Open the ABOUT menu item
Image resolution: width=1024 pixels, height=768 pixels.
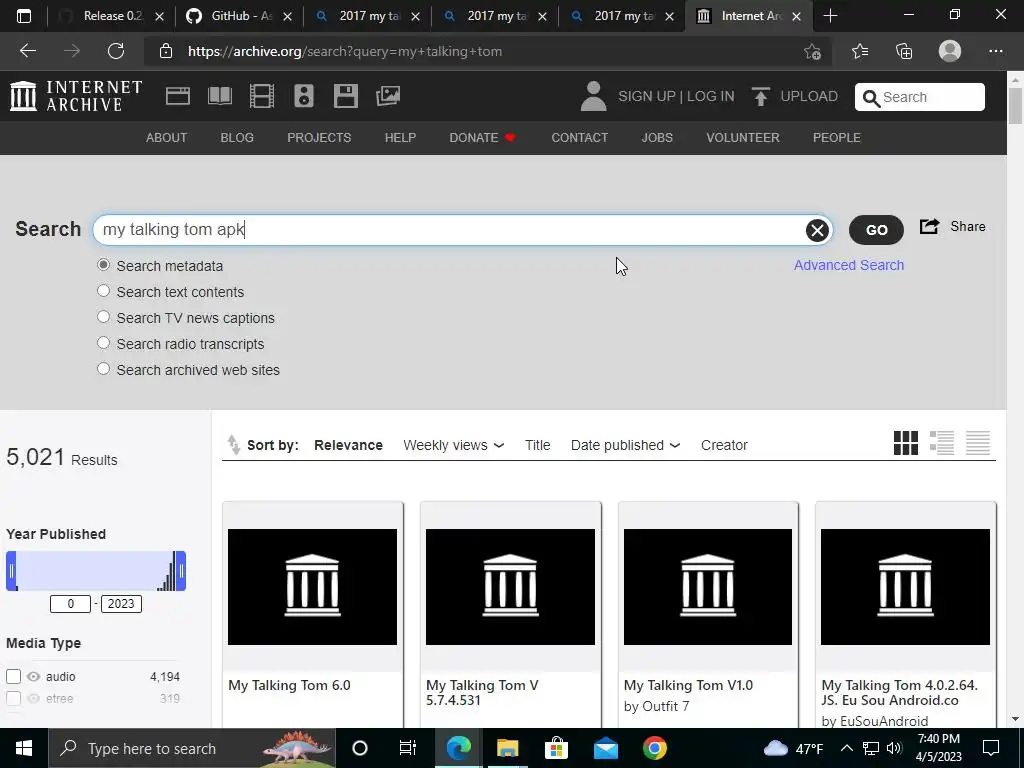(167, 138)
